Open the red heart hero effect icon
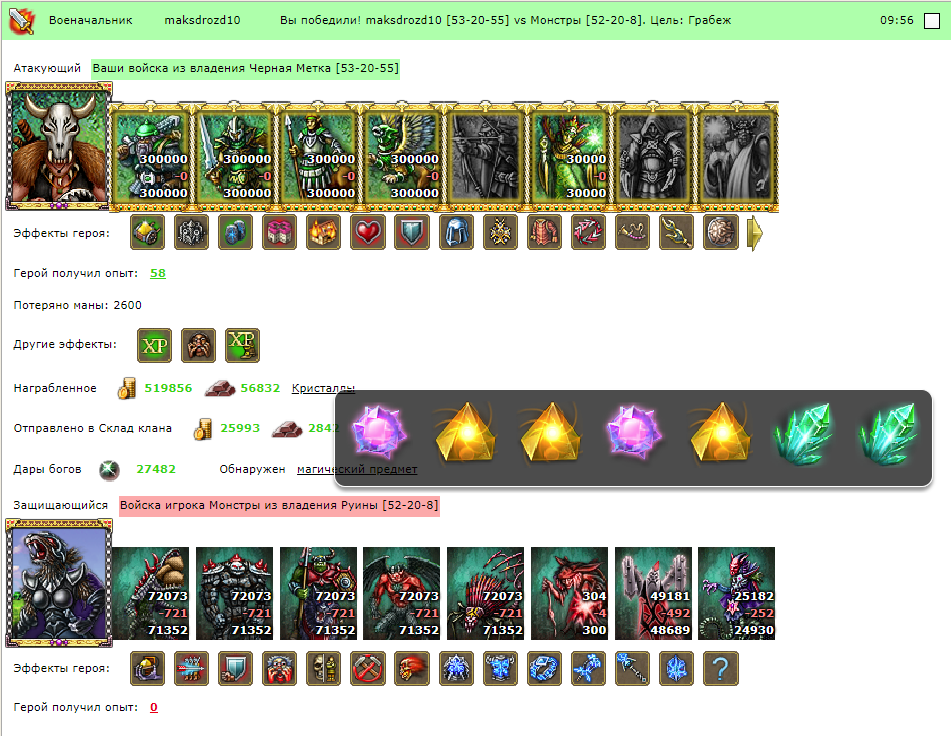Viewport: 951px width, 736px height. (x=368, y=232)
